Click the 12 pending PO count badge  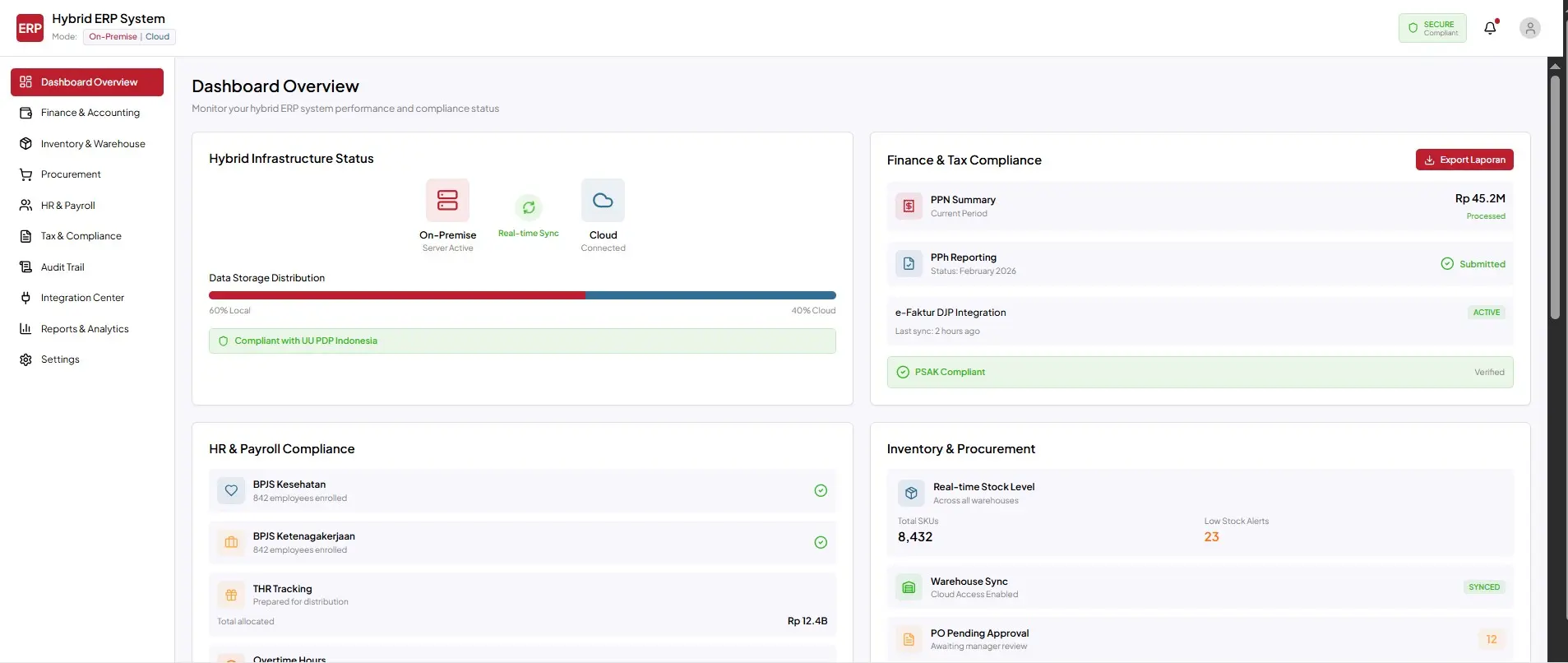click(1492, 639)
